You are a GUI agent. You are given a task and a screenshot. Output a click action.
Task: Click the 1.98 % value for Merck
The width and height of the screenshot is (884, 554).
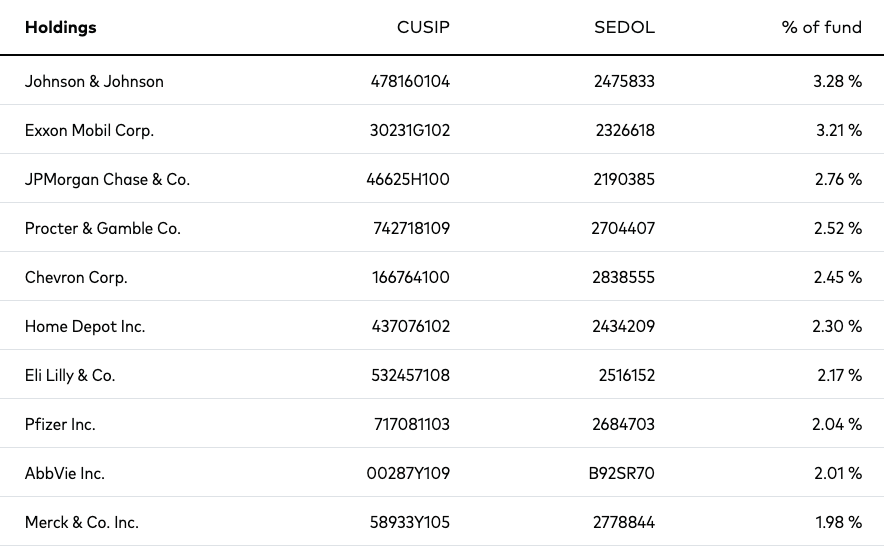tap(838, 522)
